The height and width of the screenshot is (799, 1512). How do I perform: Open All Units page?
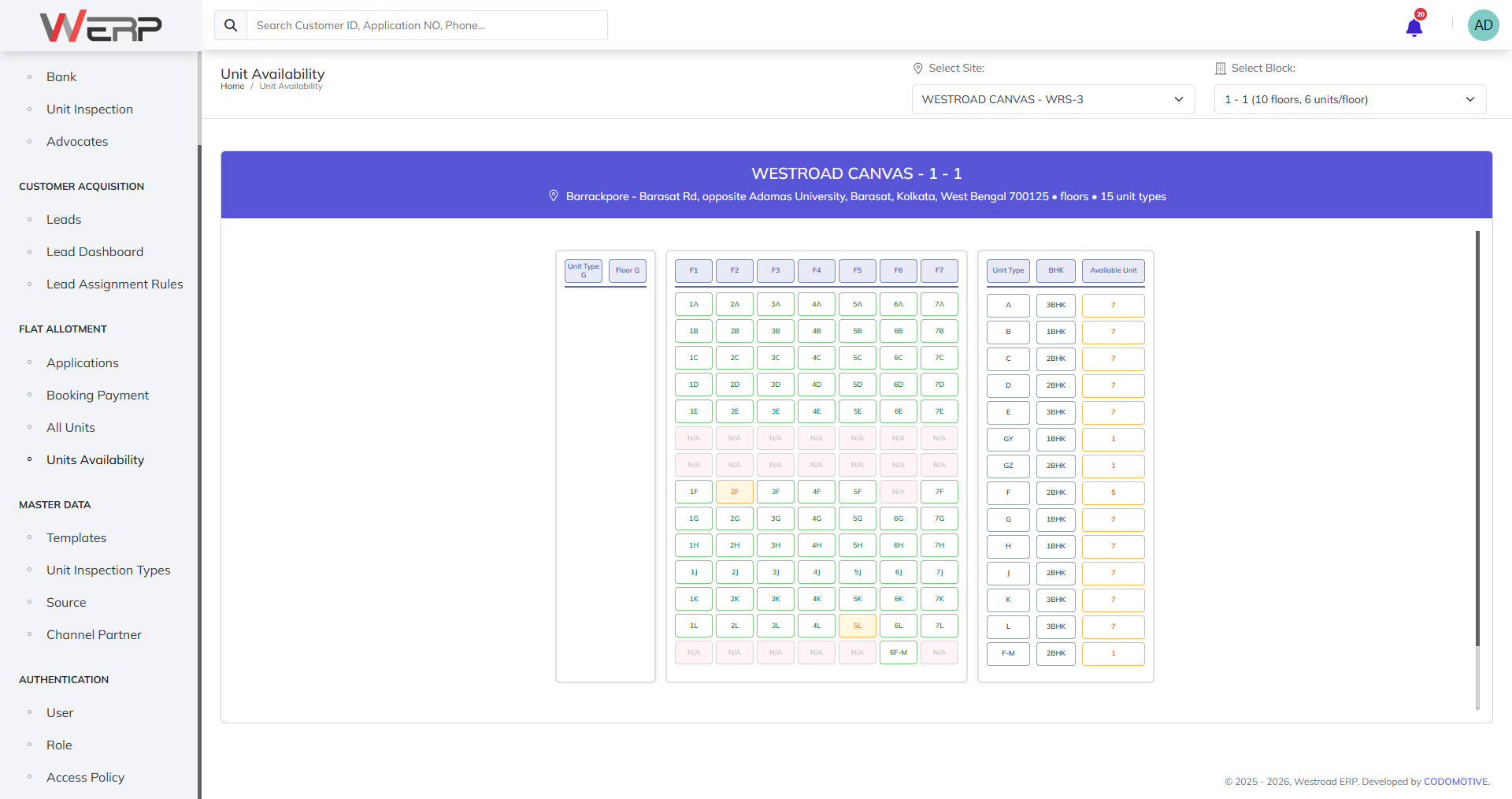71,427
